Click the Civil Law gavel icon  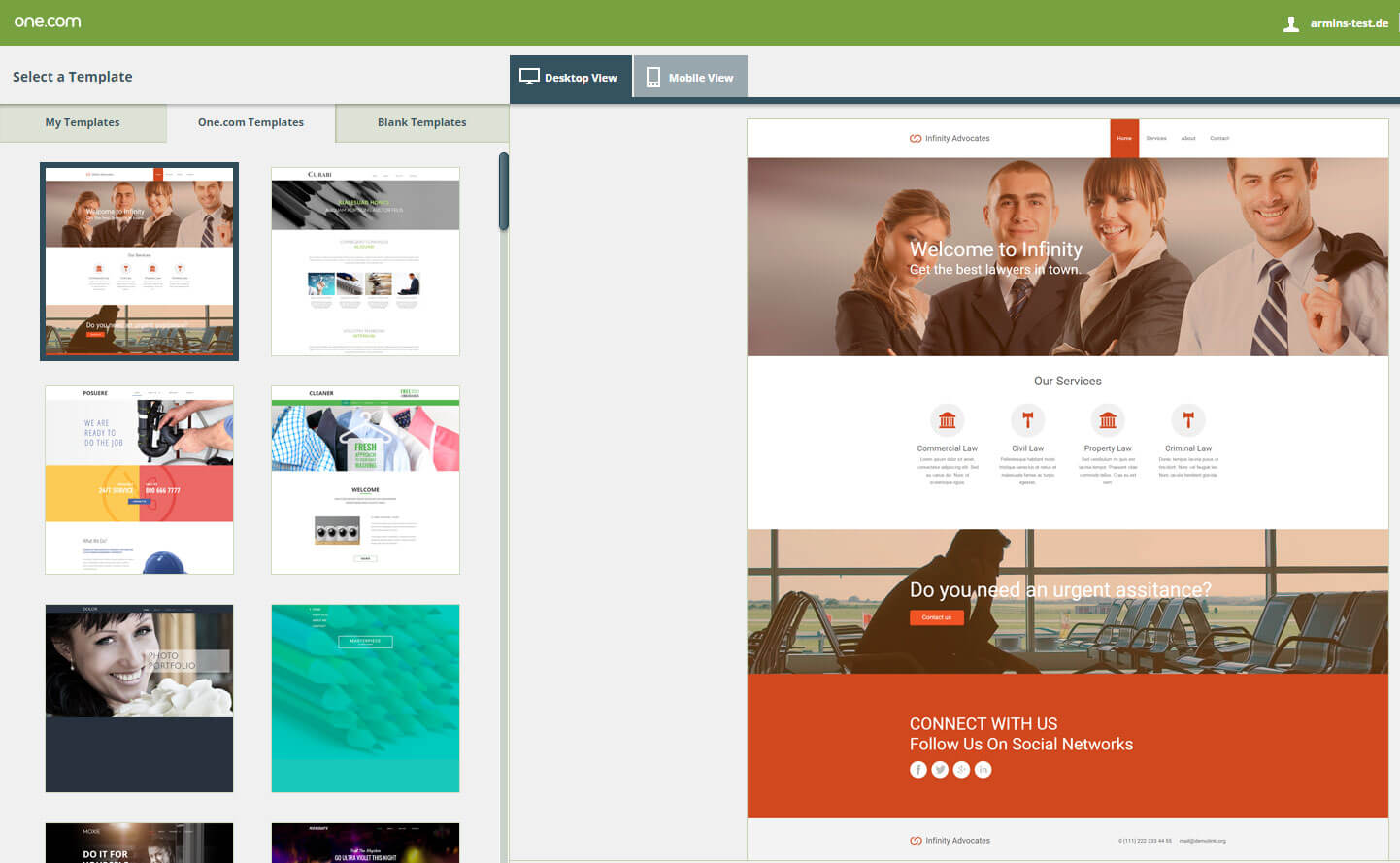pyautogui.click(x=1027, y=420)
